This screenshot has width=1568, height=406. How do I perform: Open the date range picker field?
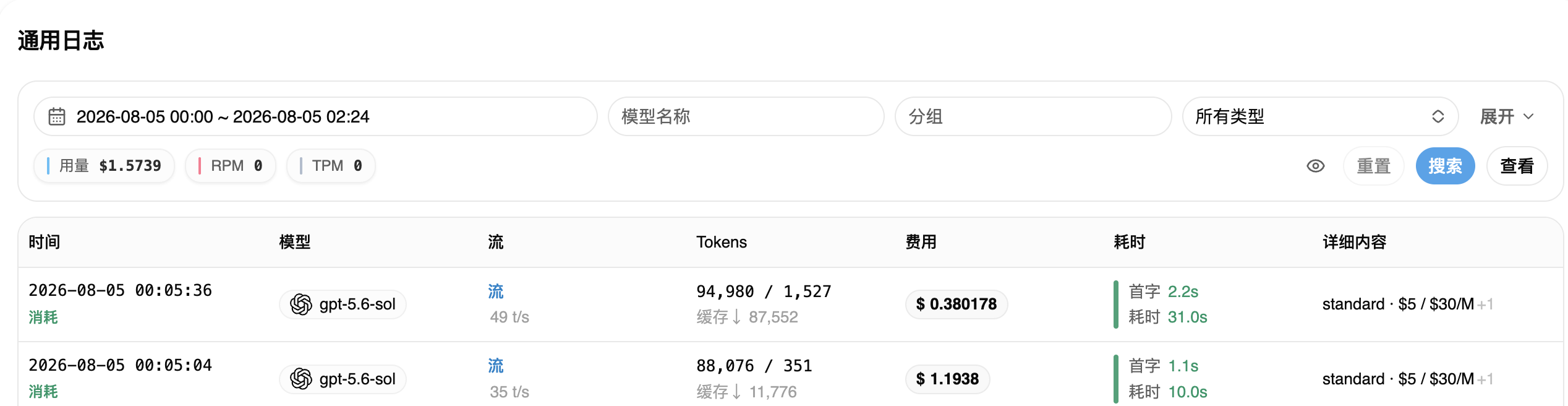pos(315,116)
